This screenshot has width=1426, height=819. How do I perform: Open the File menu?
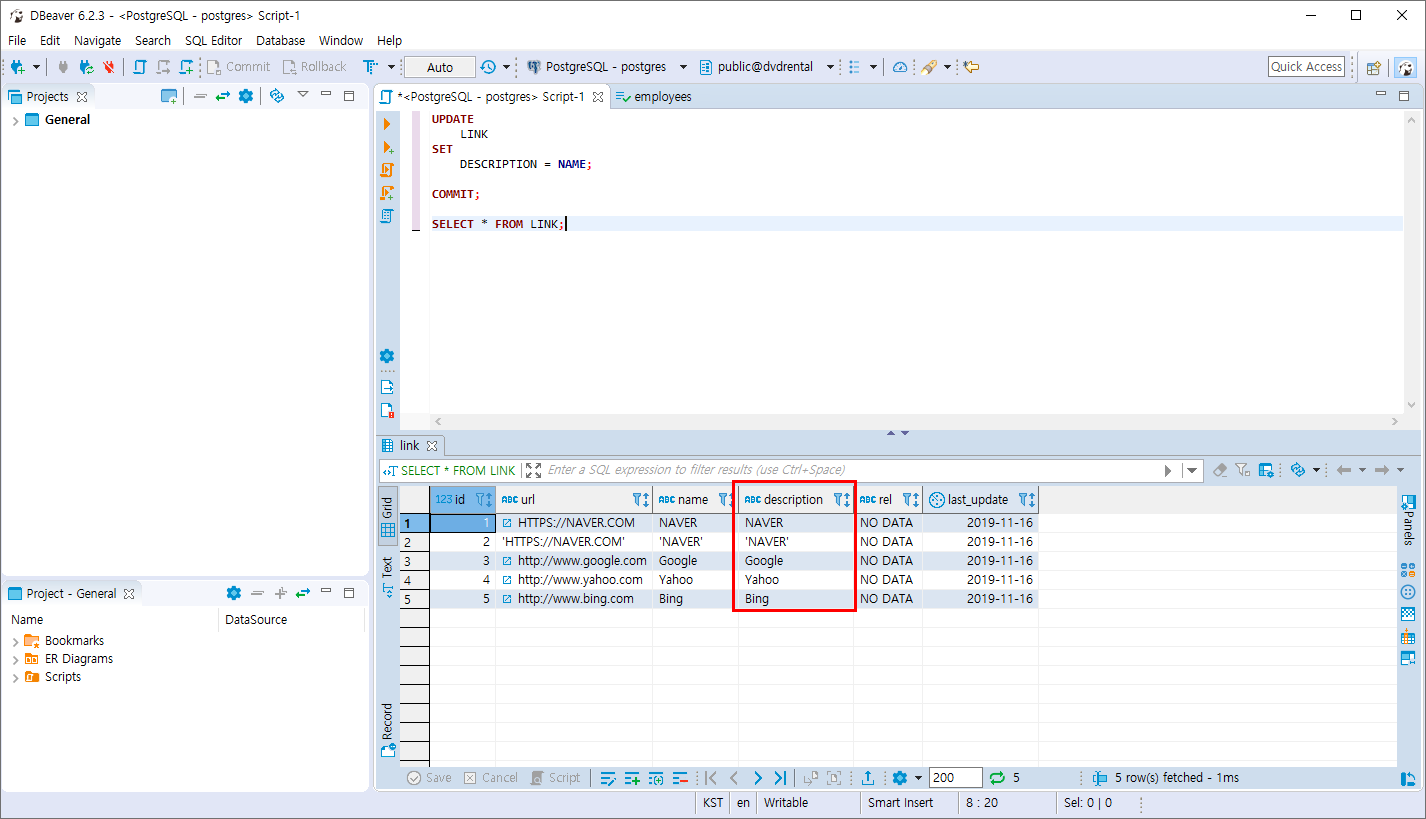[x=17, y=41]
